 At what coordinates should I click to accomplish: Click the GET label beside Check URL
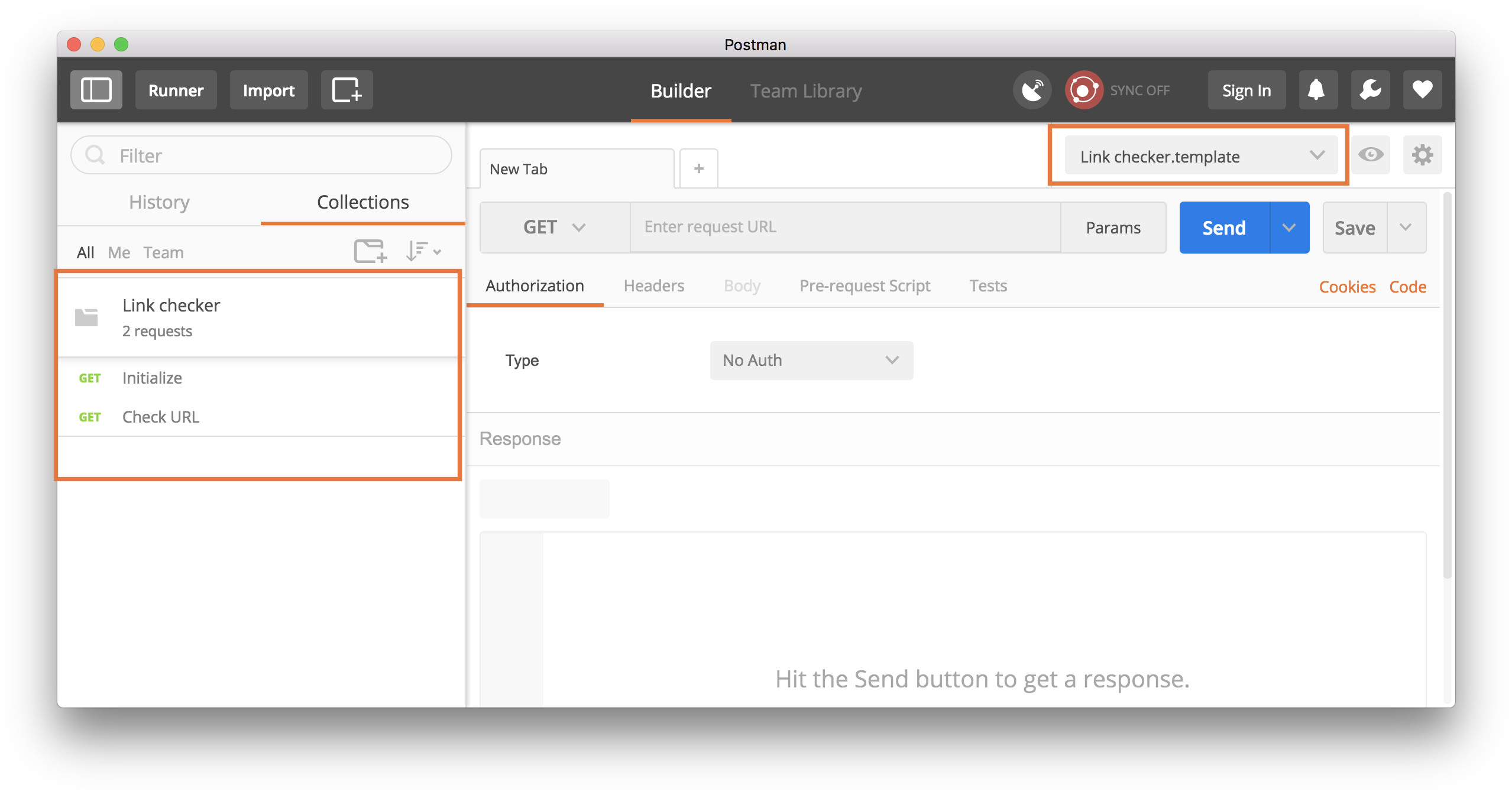[x=90, y=417]
